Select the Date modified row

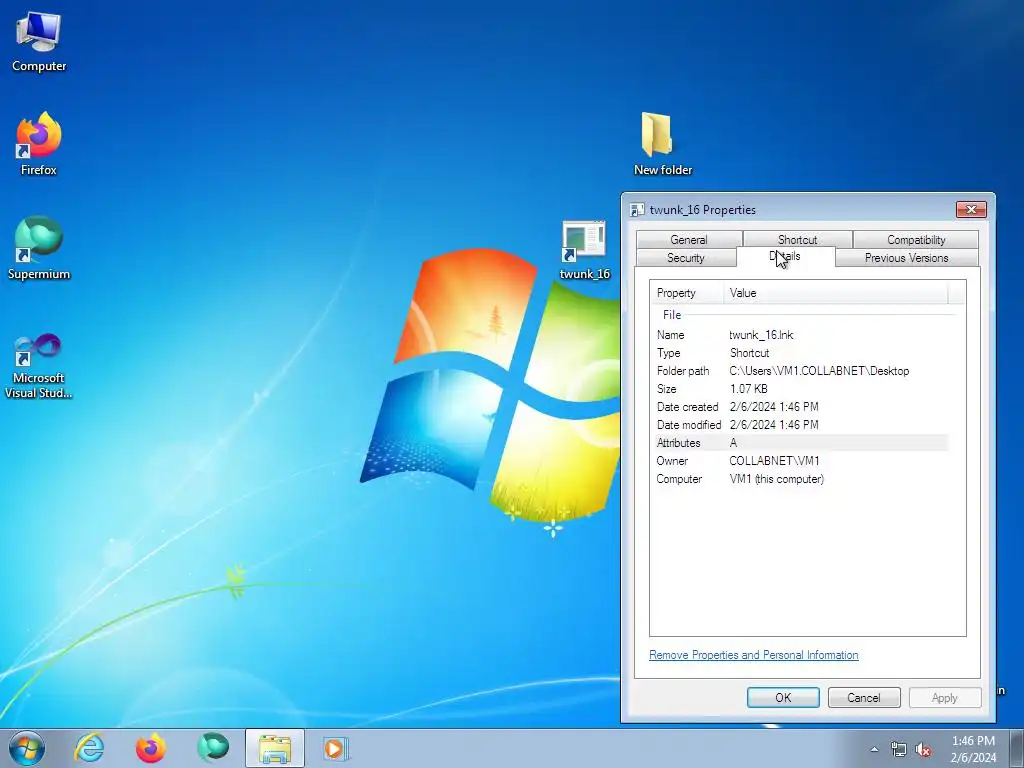coord(801,424)
